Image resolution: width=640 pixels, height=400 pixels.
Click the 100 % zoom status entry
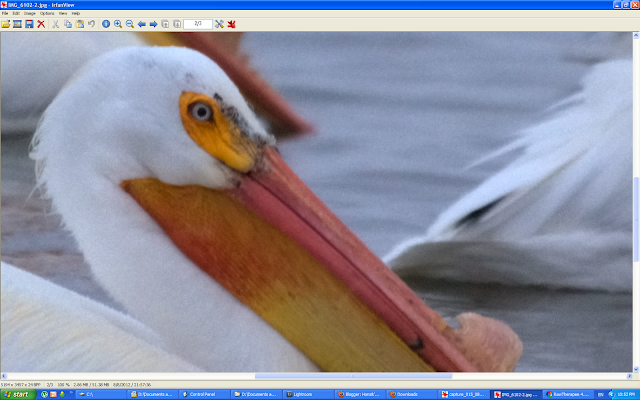coord(63,385)
